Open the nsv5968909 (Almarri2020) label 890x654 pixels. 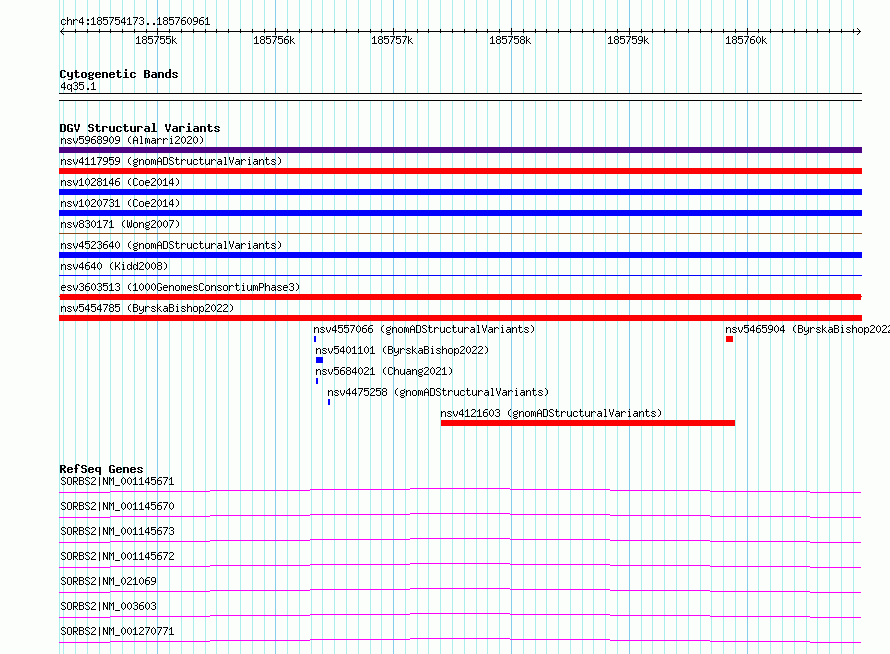132,140
